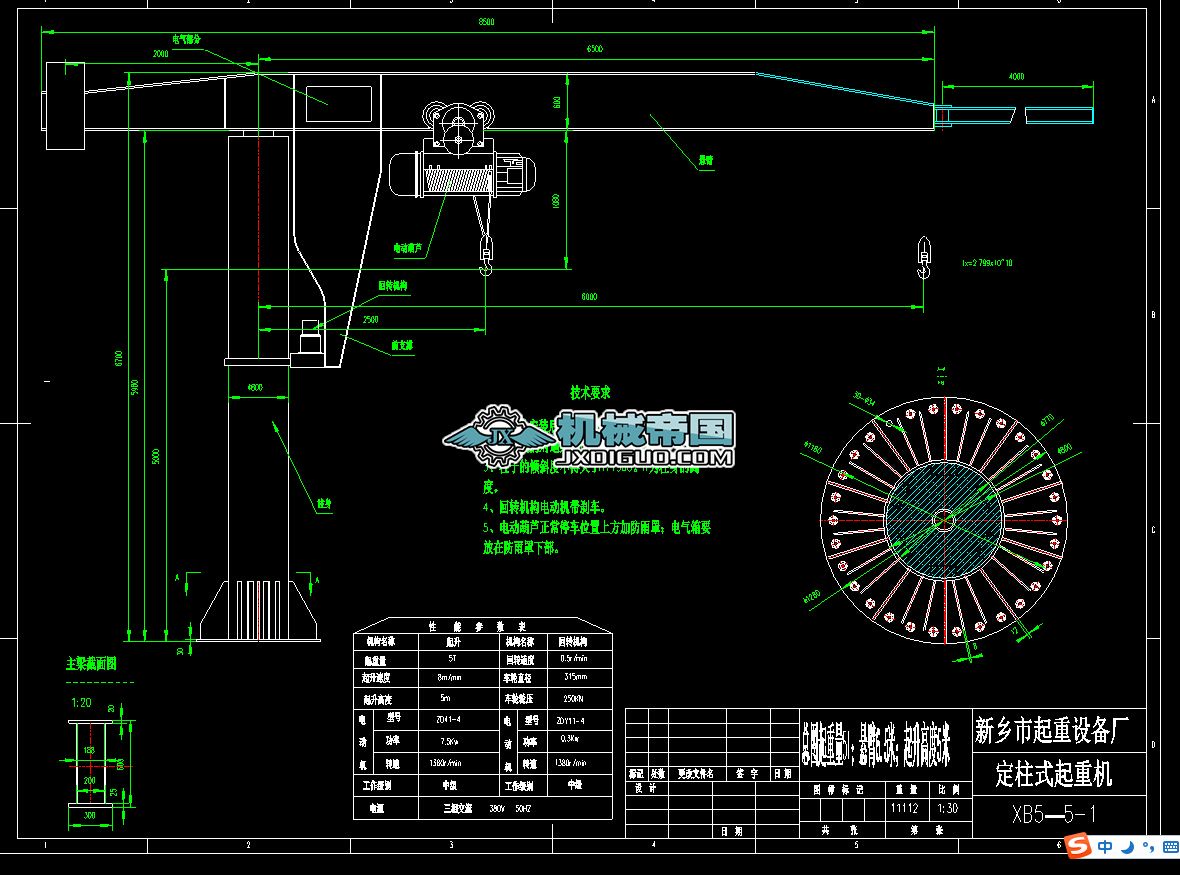
Task: Select drawing number XB5—5-1
Action: tap(1054, 815)
